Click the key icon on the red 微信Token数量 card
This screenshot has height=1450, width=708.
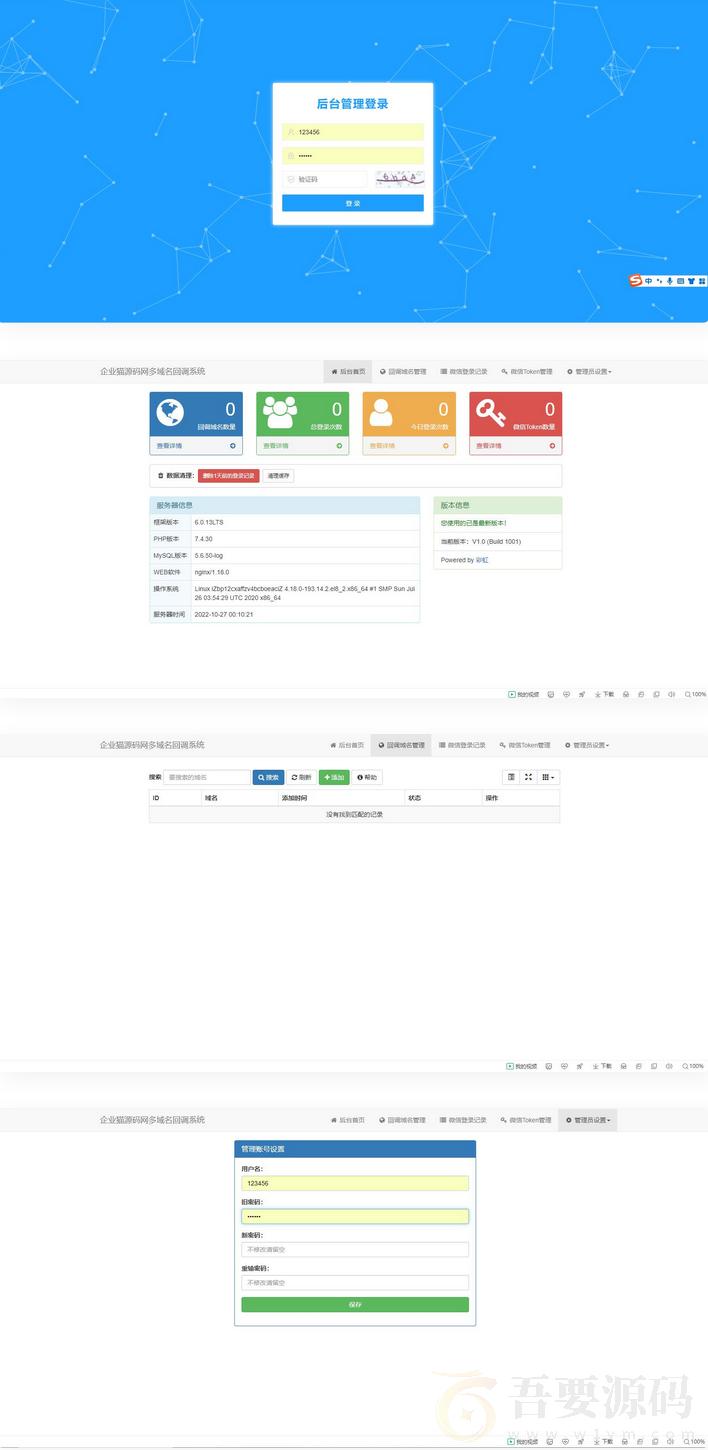point(491,412)
